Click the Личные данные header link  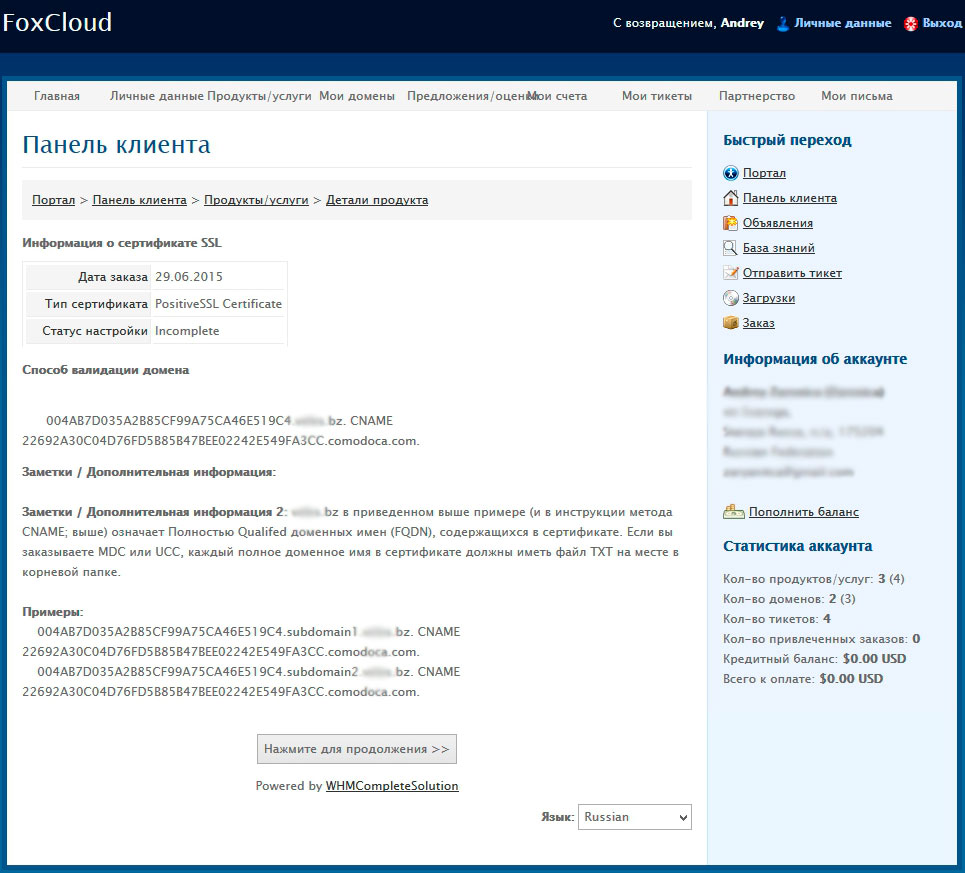pyautogui.click(x=843, y=23)
